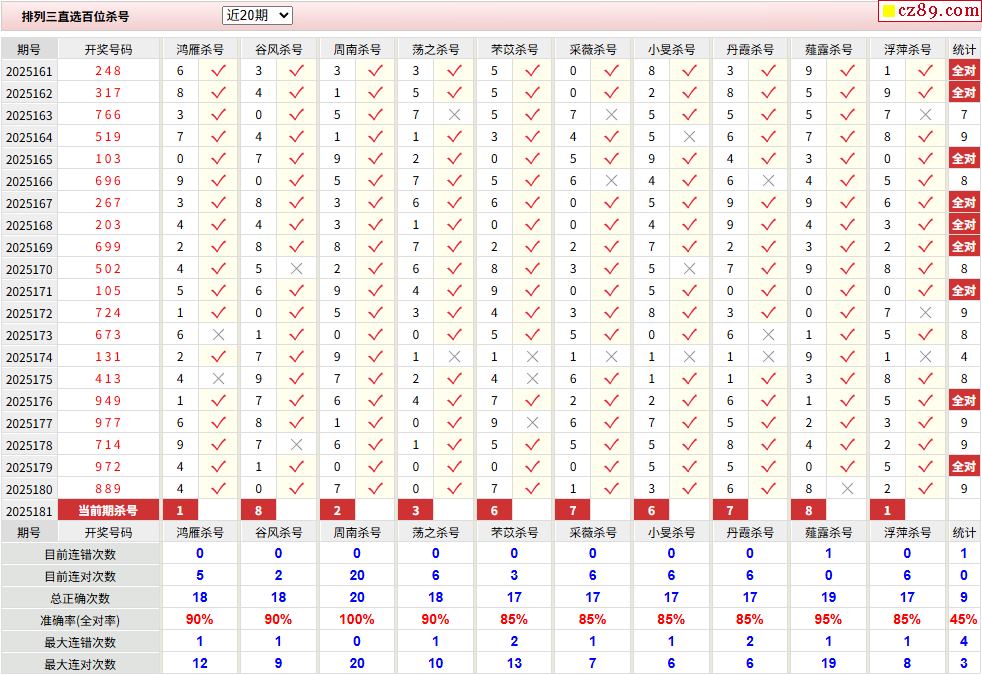This screenshot has height=675, width=982.
Task: Click the 全对 badge in row 2025171
Action: click(x=964, y=291)
